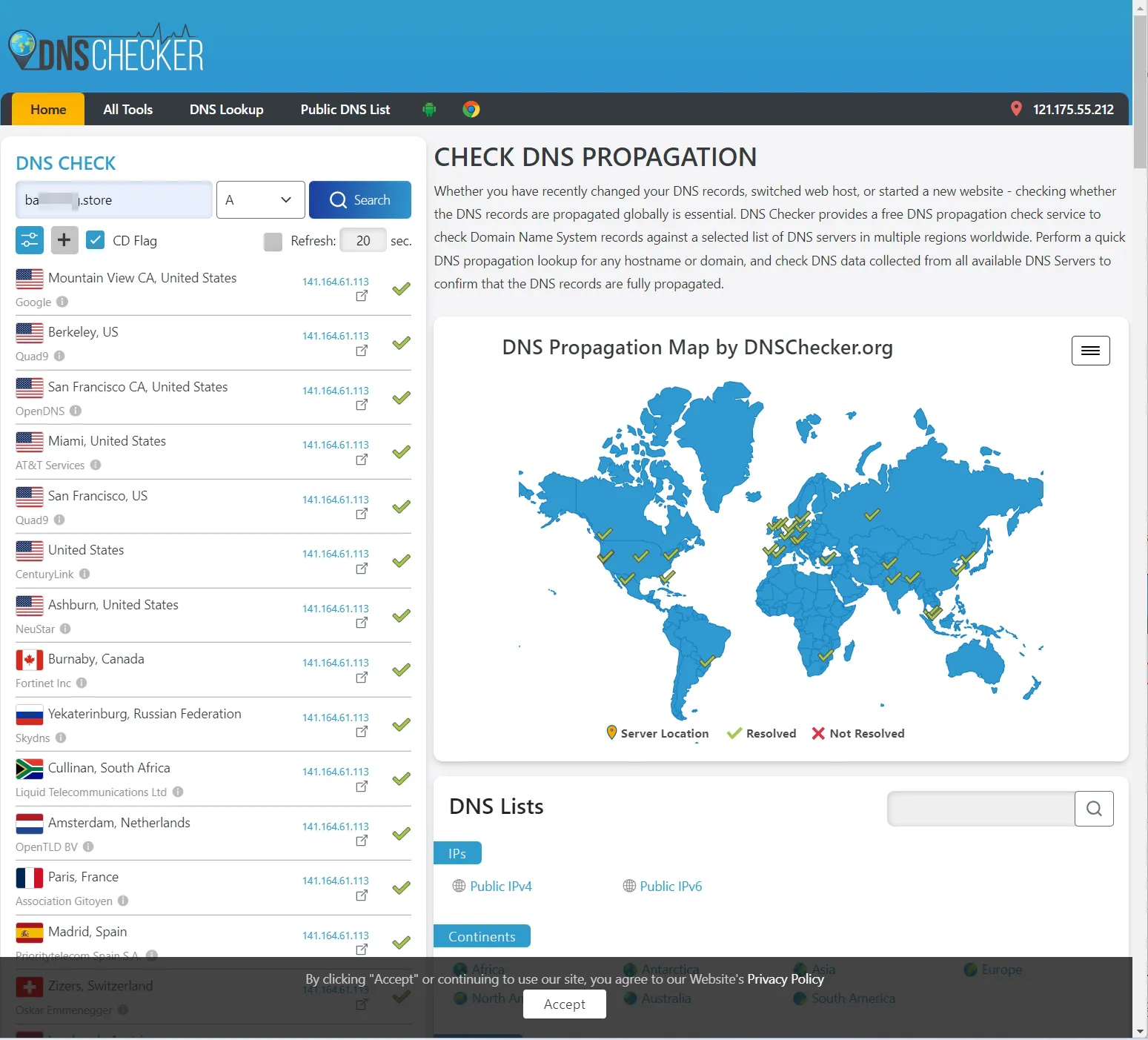Show info for Association Gitoyen provider
This screenshot has width=1148, height=1040.
click(x=123, y=901)
